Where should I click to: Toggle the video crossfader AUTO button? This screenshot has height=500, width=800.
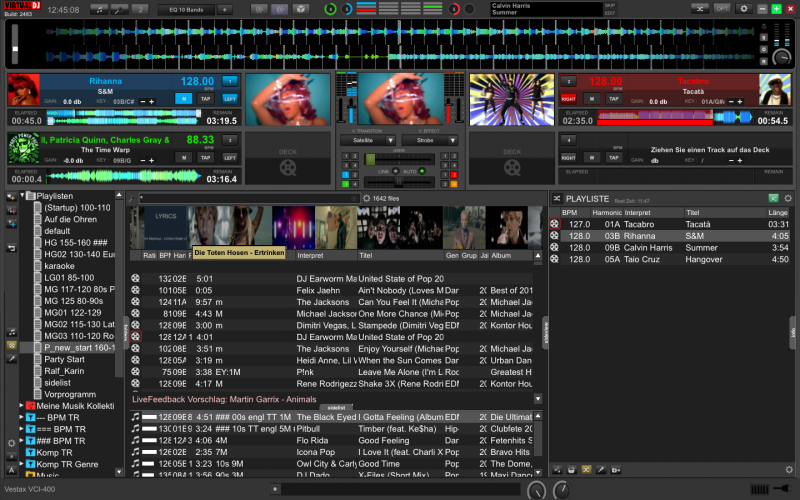pyautogui.click(x=422, y=171)
